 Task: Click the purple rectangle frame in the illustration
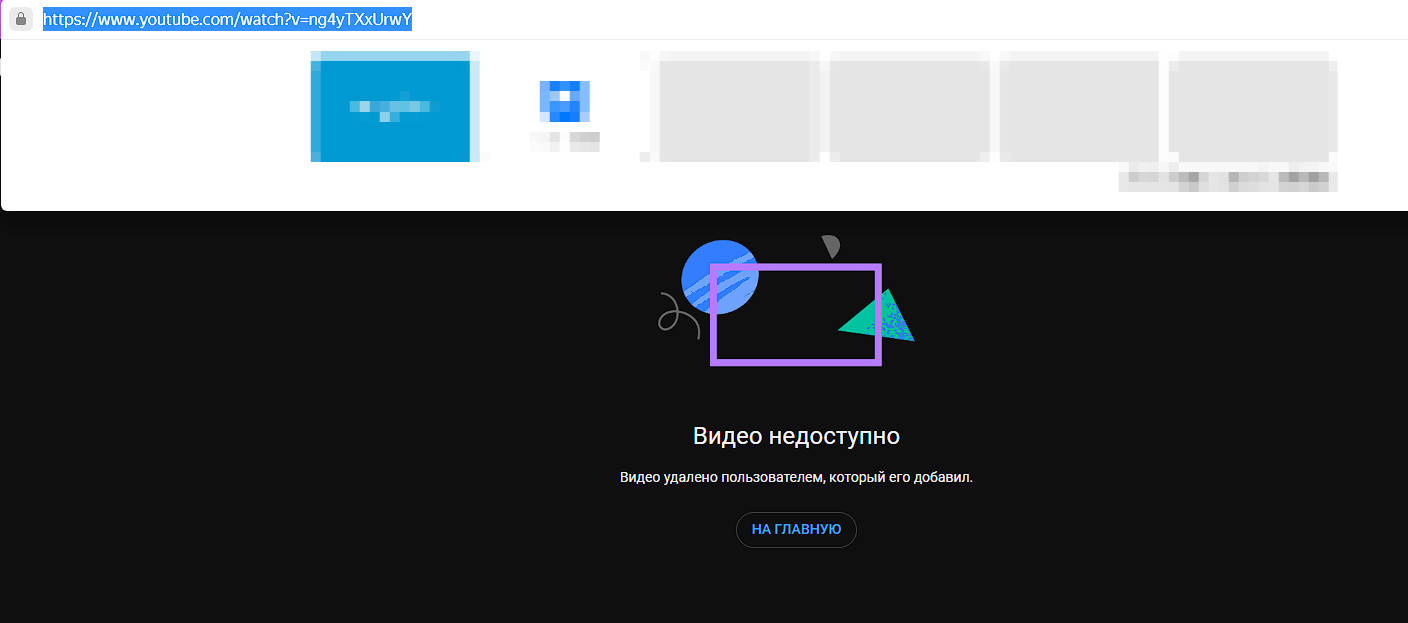point(796,360)
